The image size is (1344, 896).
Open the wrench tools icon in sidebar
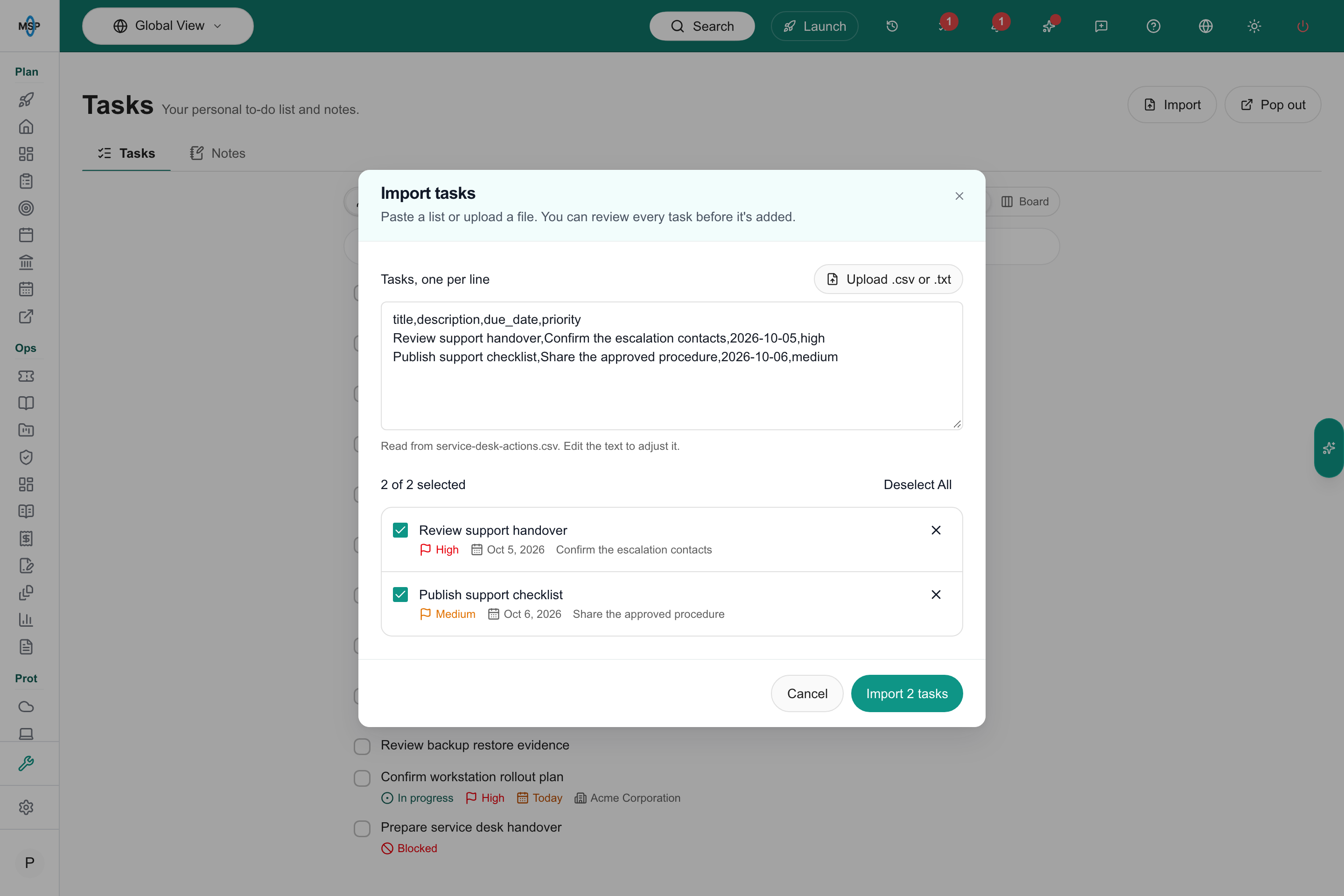[x=26, y=763]
